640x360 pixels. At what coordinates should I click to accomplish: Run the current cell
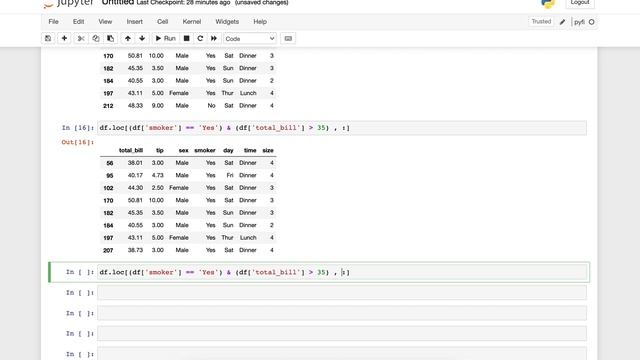coord(165,38)
